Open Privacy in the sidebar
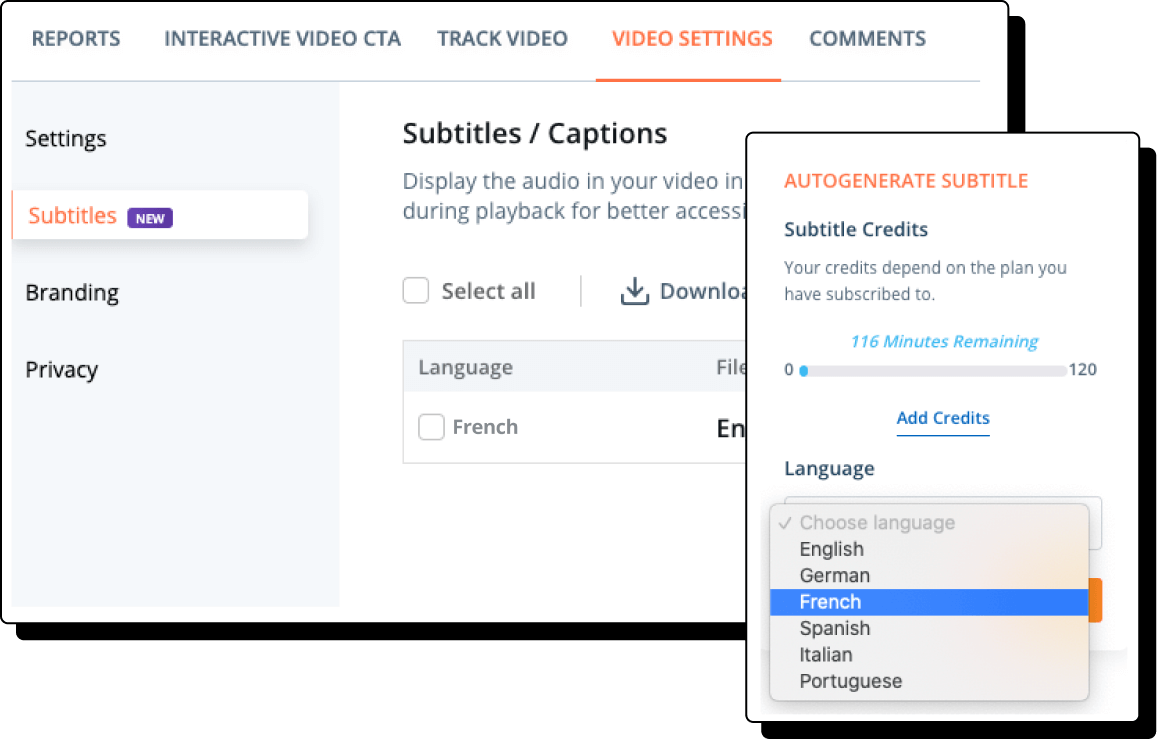 click(x=62, y=370)
